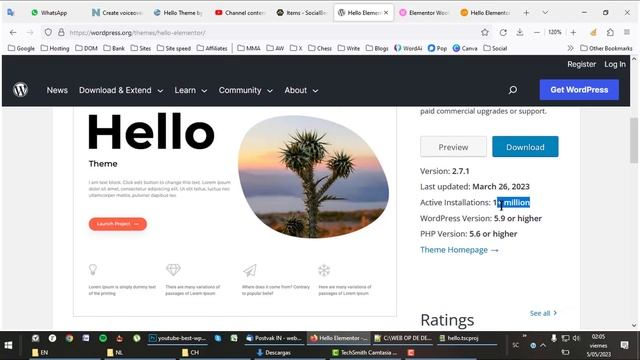
Task: Switch to the Channel content YouTube tab
Action: coord(240,13)
